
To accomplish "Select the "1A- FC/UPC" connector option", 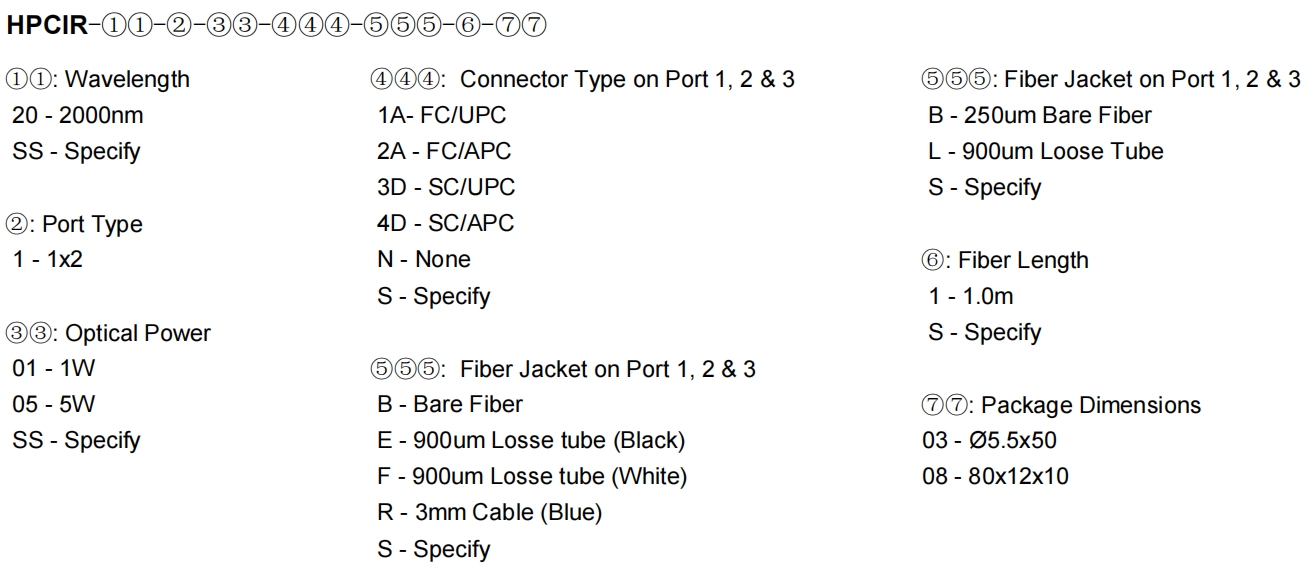I will (x=442, y=115).
